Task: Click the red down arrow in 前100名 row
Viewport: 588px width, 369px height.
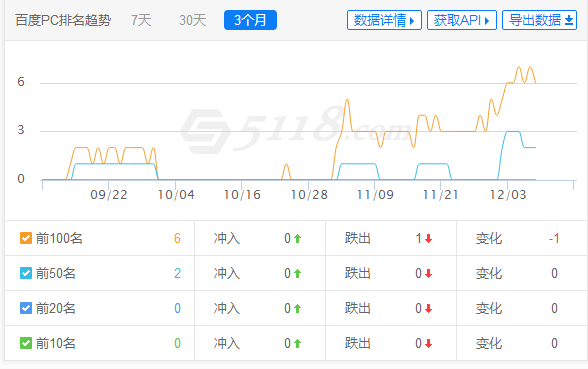Action: (x=428, y=238)
